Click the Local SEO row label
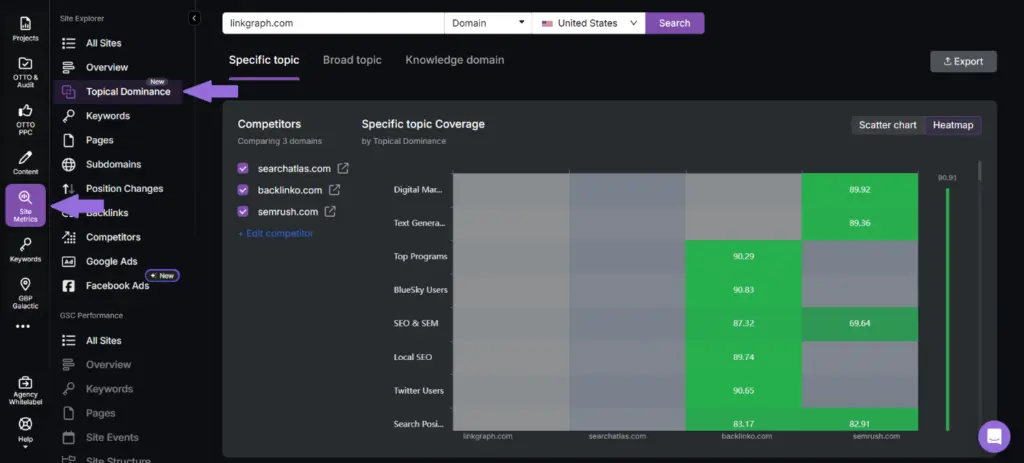1024x463 pixels. coord(412,357)
